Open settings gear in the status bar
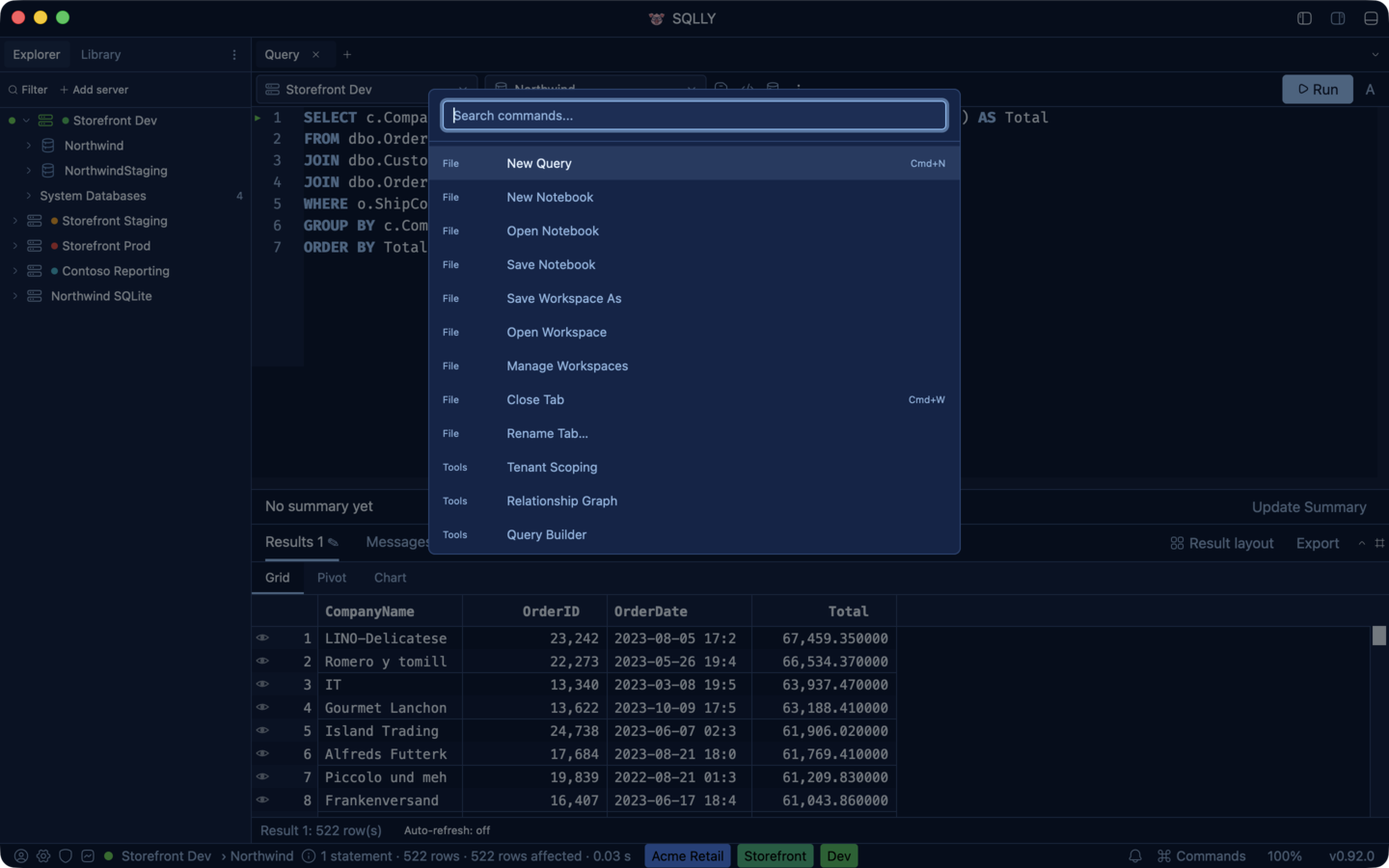 (x=43, y=856)
